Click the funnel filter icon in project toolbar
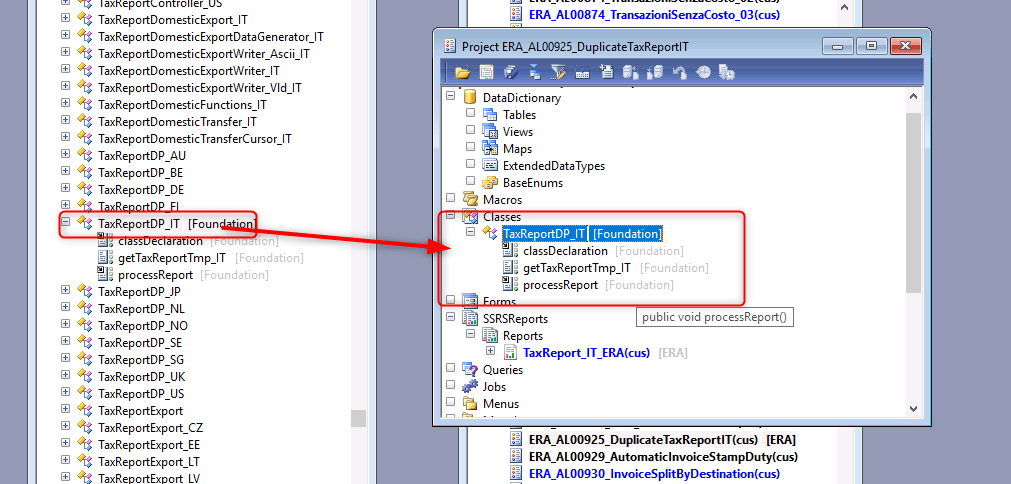The image size is (1011, 484). click(558, 72)
